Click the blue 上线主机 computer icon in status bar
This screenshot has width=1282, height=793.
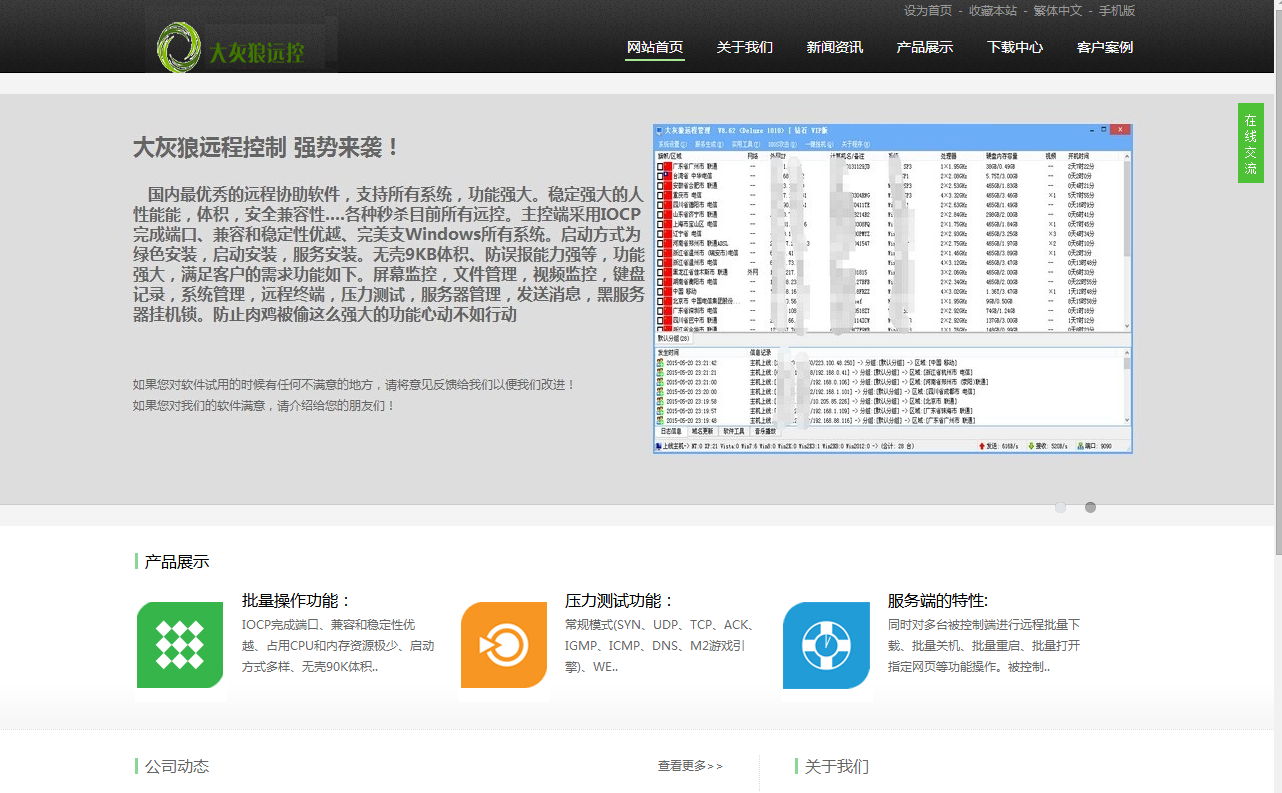(658, 446)
